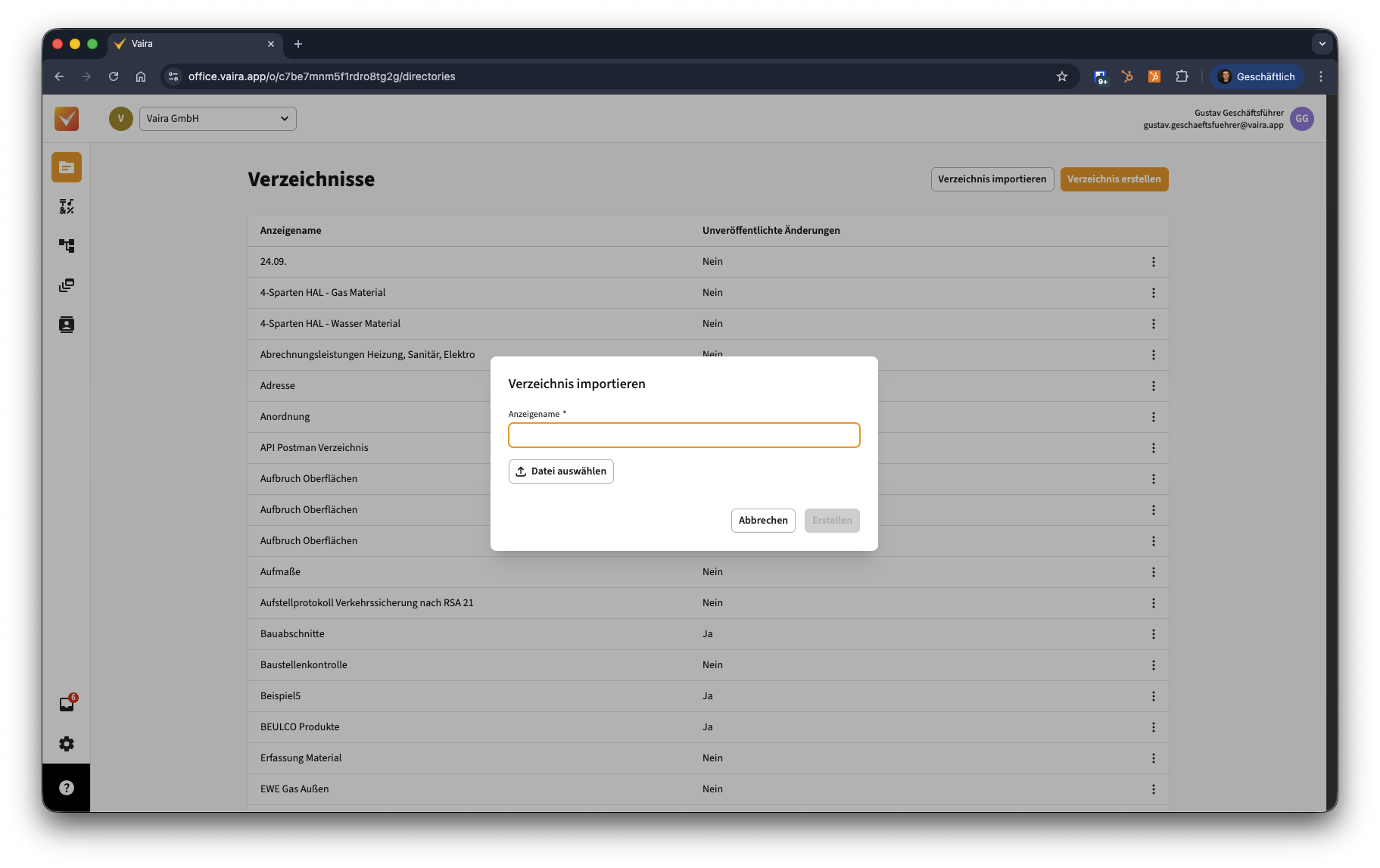Open the settings gear in sidebar
Screen dimensions: 1380x868
pyautogui.click(x=67, y=744)
